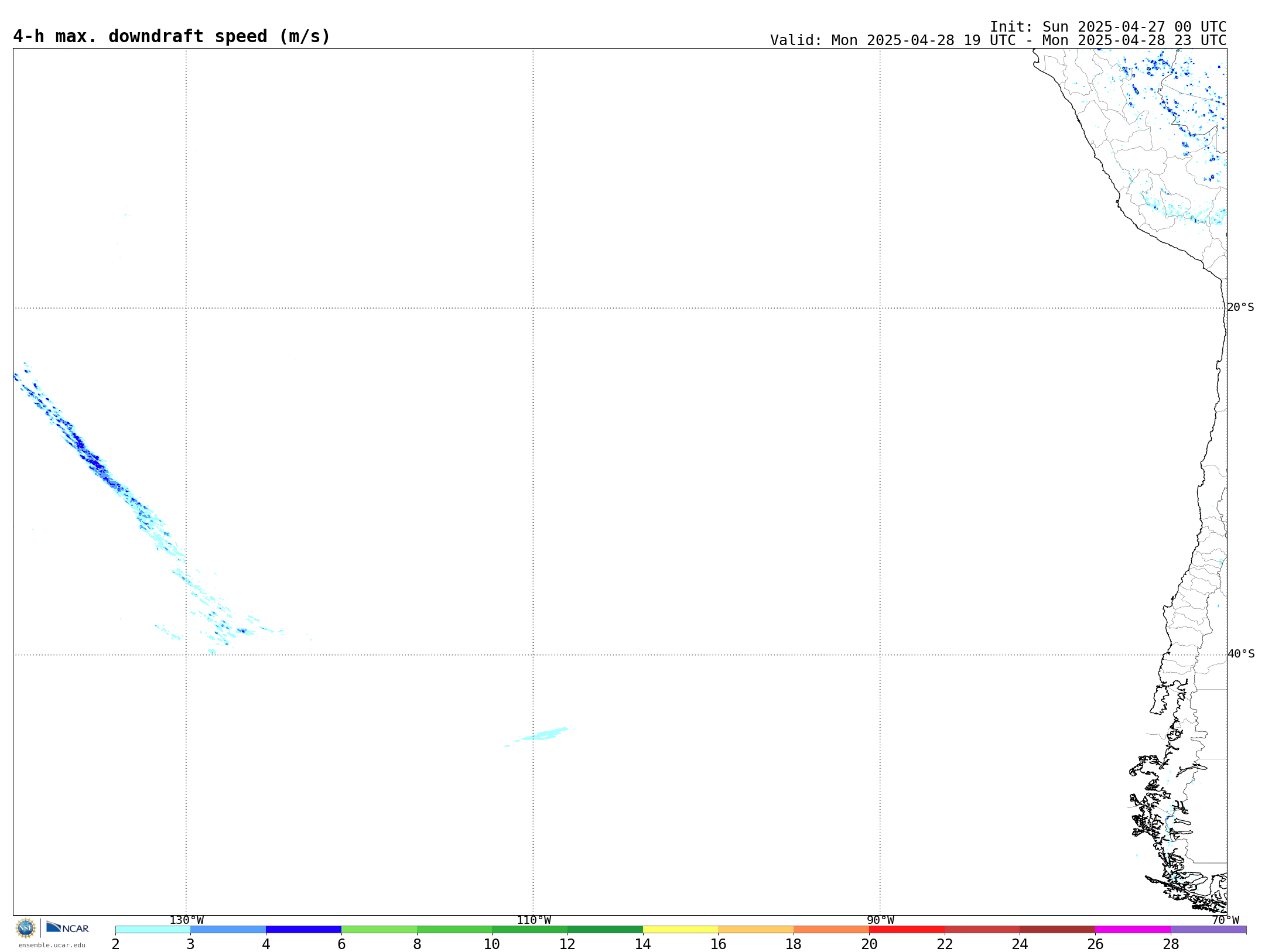Click the colorbar tick label '24'
The height and width of the screenshot is (952, 1265).
(x=1020, y=944)
